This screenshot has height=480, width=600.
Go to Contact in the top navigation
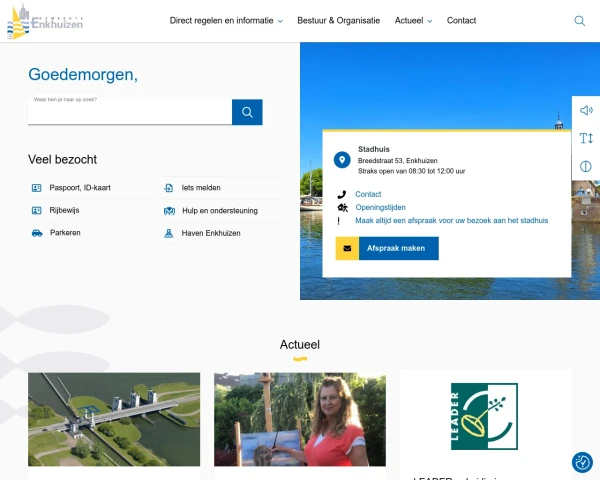461,21
